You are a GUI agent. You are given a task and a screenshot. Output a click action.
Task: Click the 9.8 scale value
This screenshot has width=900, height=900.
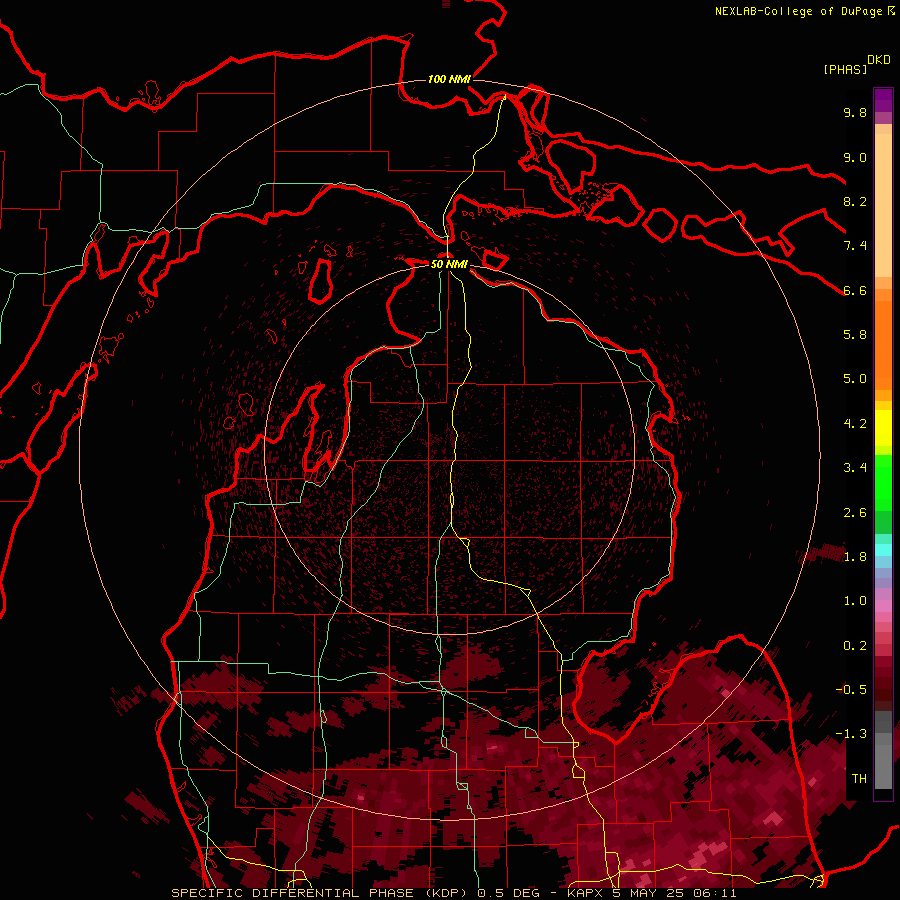point(855,112)
